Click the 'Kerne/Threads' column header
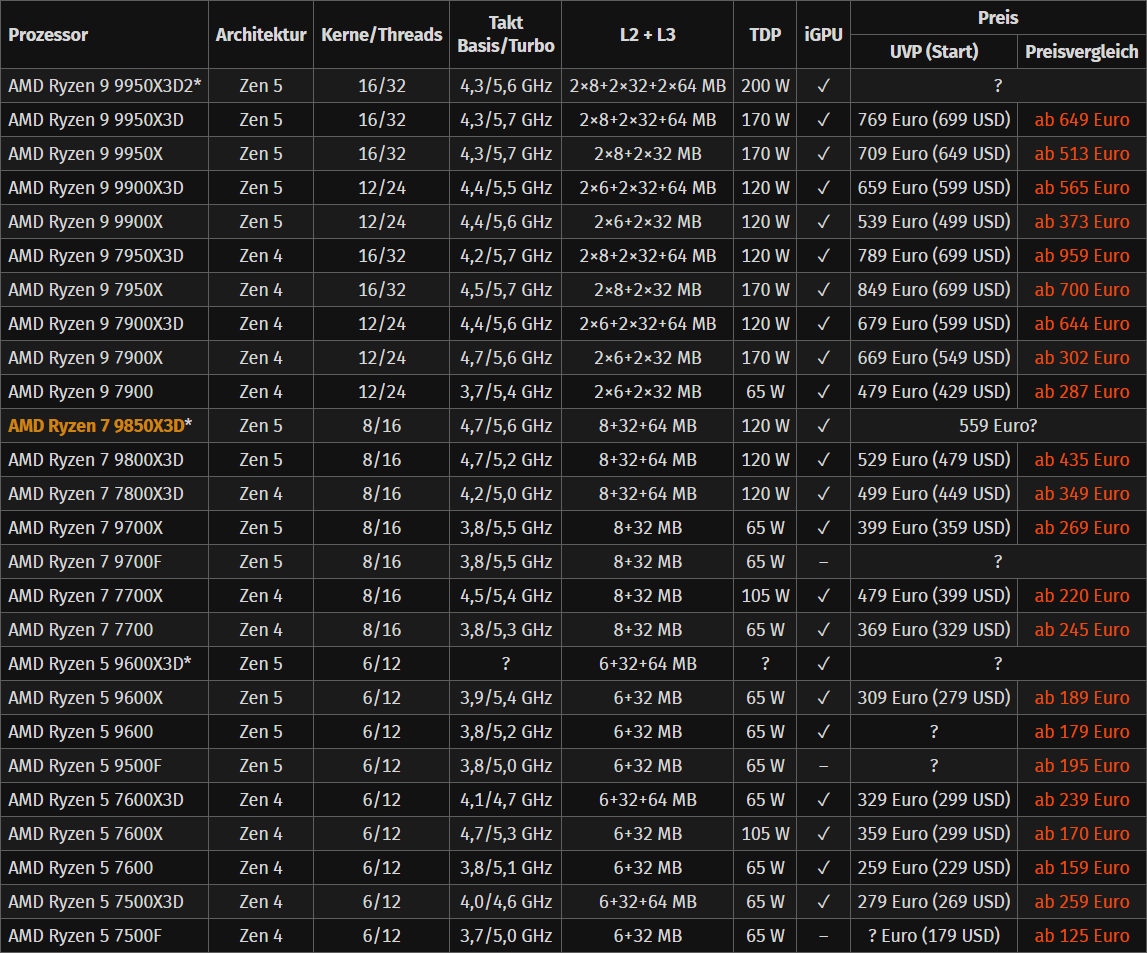 pyautogui.click(x=381, y=35)
